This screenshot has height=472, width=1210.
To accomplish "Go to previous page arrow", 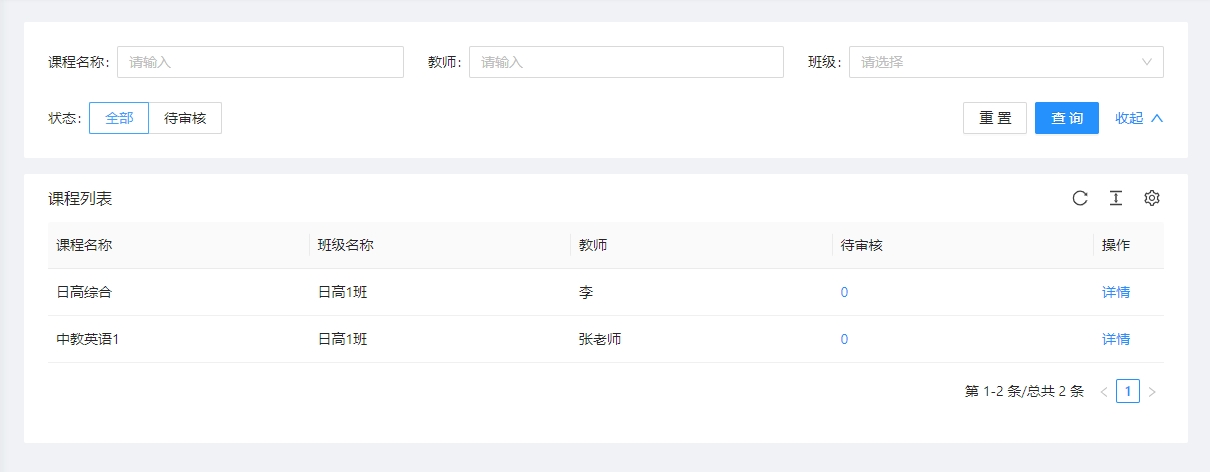I will (1104, 392).
